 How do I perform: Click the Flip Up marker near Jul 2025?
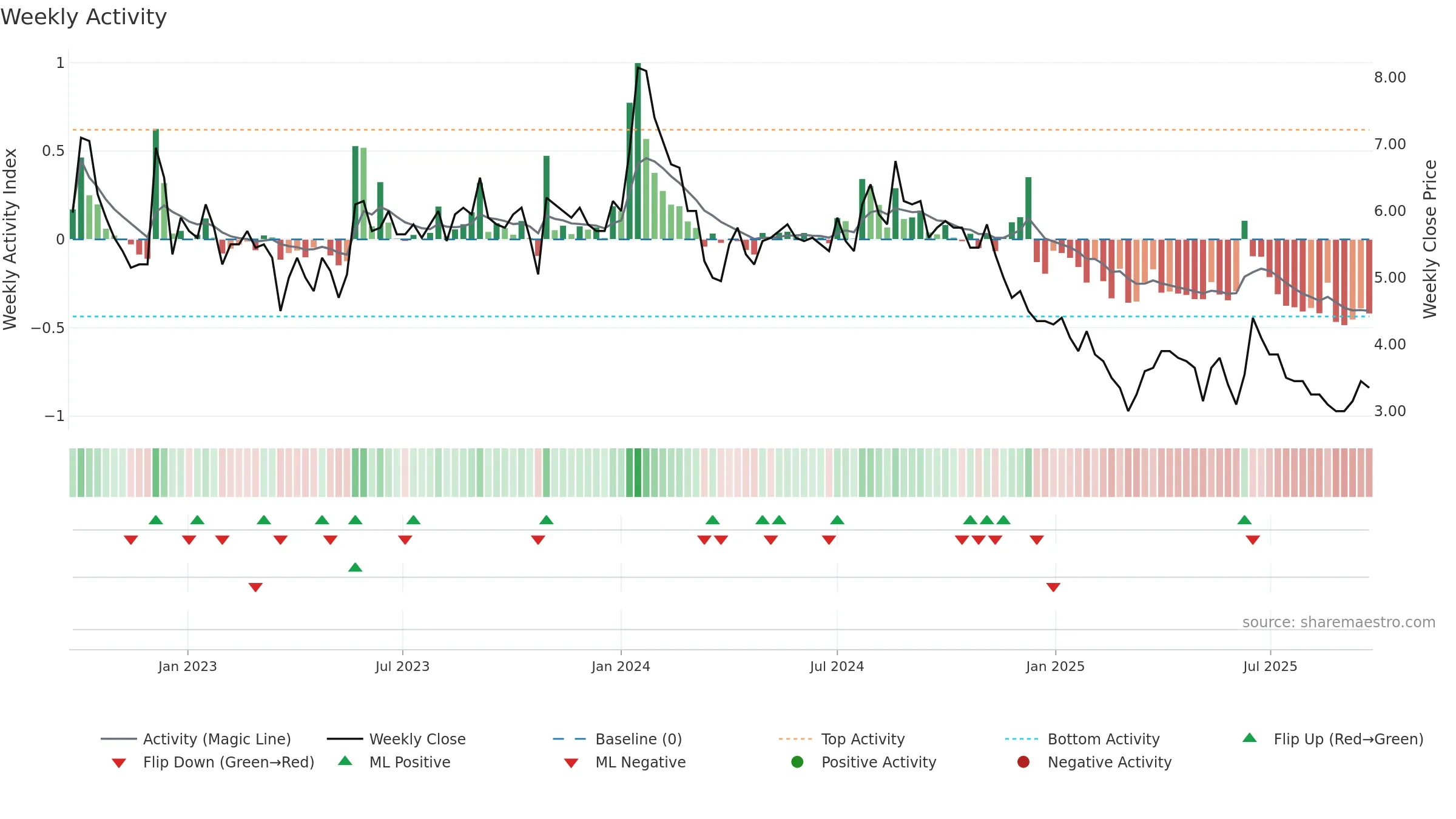pyautogui.click(x=1244, y=520)
